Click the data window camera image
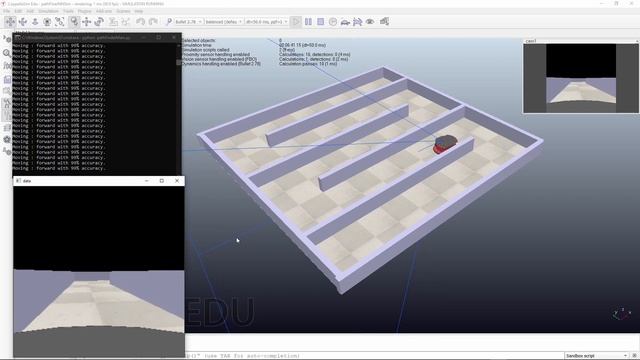This screenshot has width=640, height=360. coord(99,271)
